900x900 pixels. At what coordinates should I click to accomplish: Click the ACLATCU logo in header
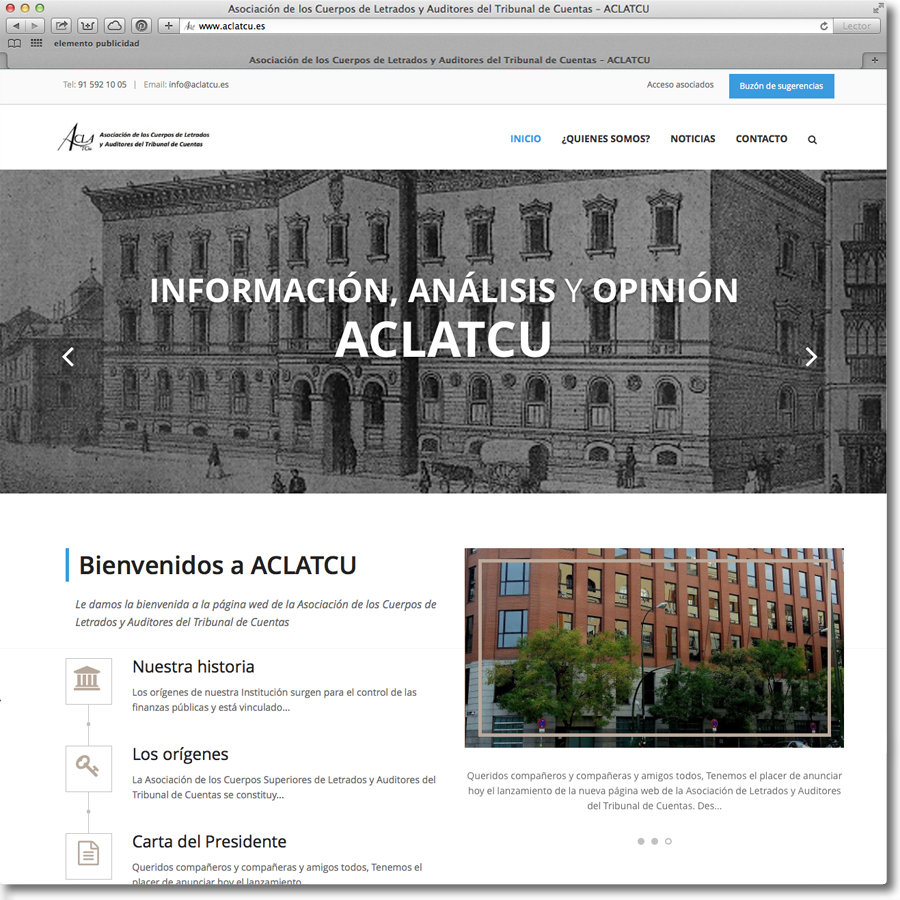click(133, 138)
